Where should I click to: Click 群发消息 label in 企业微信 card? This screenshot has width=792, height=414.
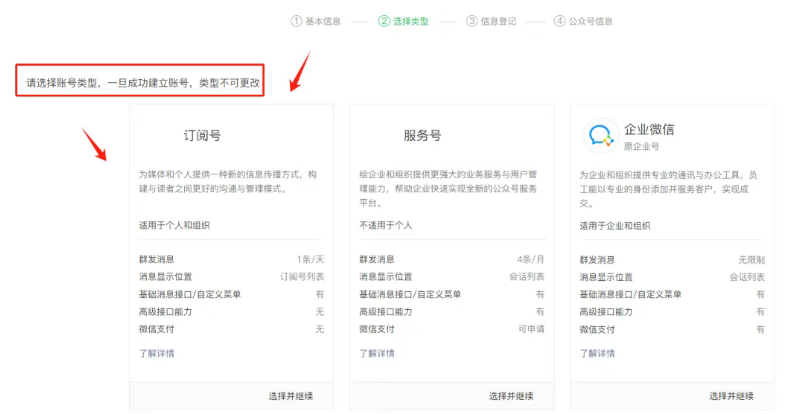[597, 260]
